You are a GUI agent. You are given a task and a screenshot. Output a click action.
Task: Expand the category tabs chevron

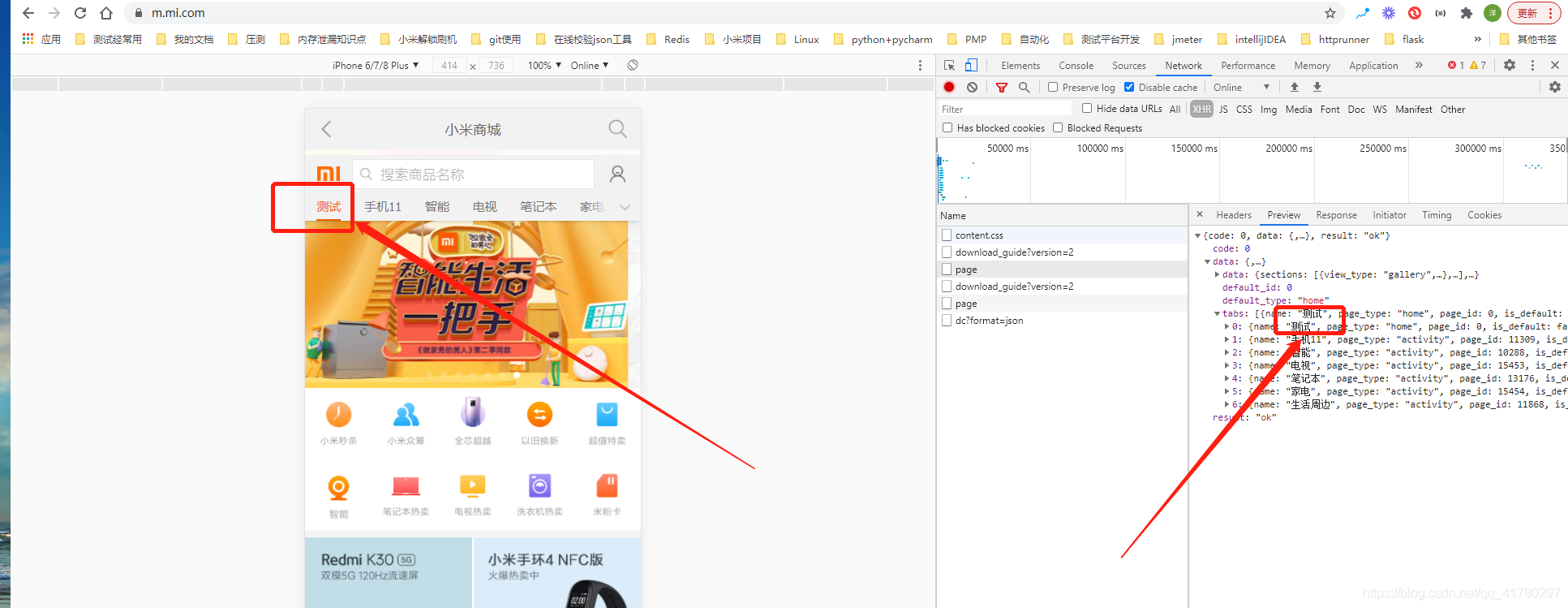click(x=625, y=207)
